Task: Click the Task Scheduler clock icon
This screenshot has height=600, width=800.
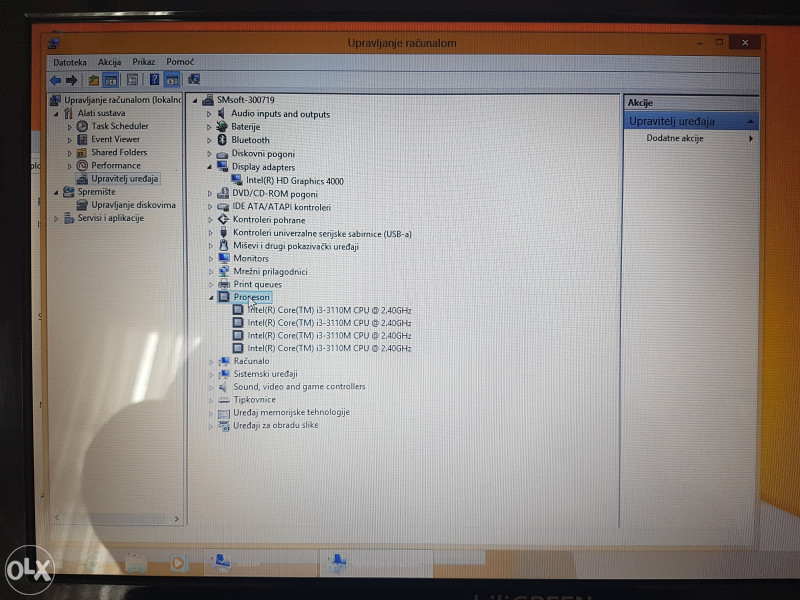Action: (82, 126)
